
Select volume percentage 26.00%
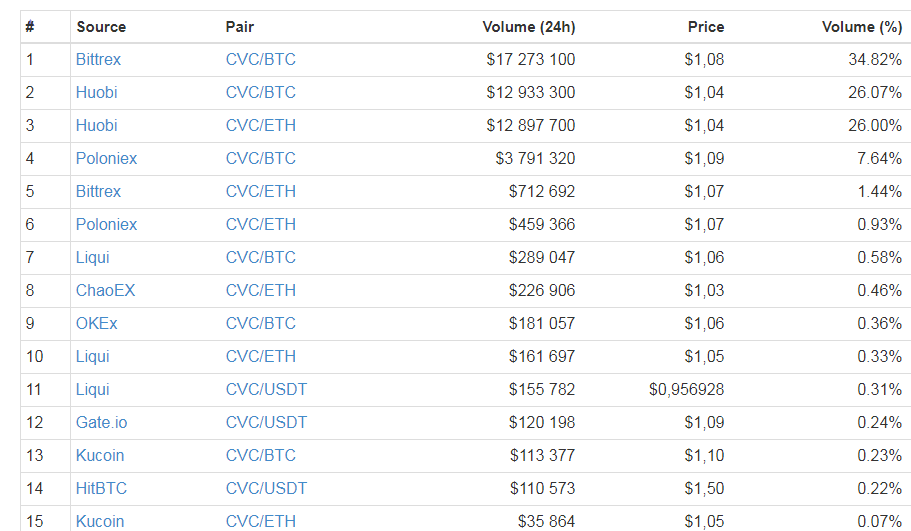tap(875, 125)
